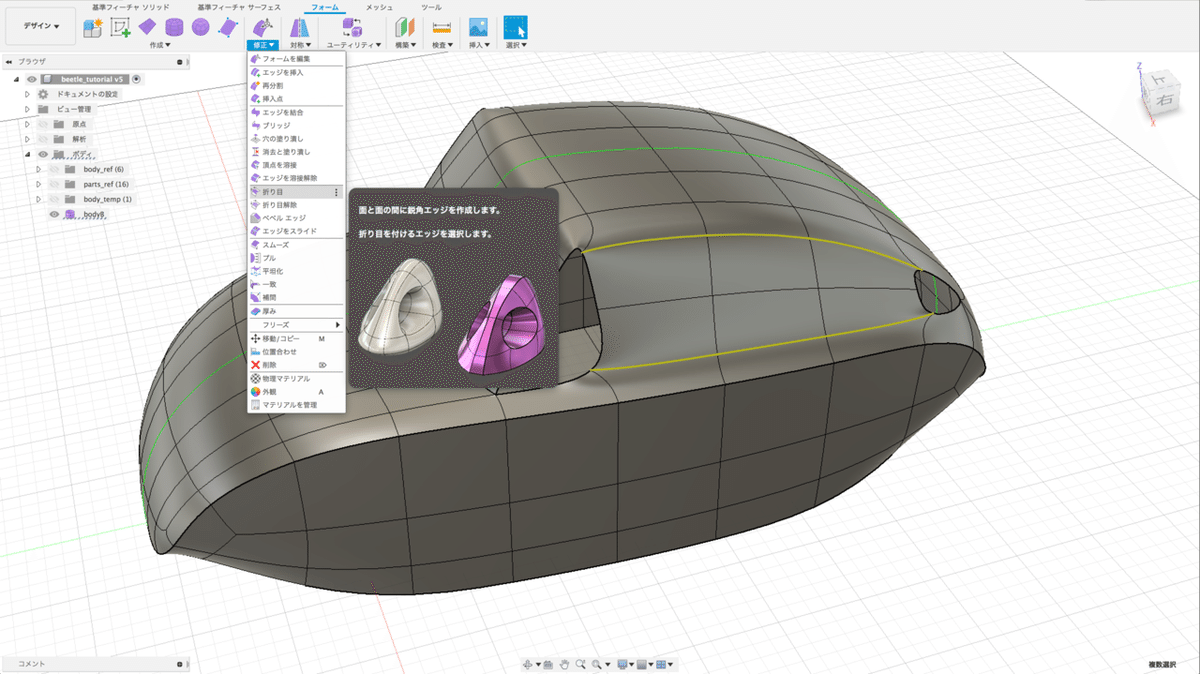
Task: Open the デザイン workspace dropdown
Action: (x=40, y=27)
